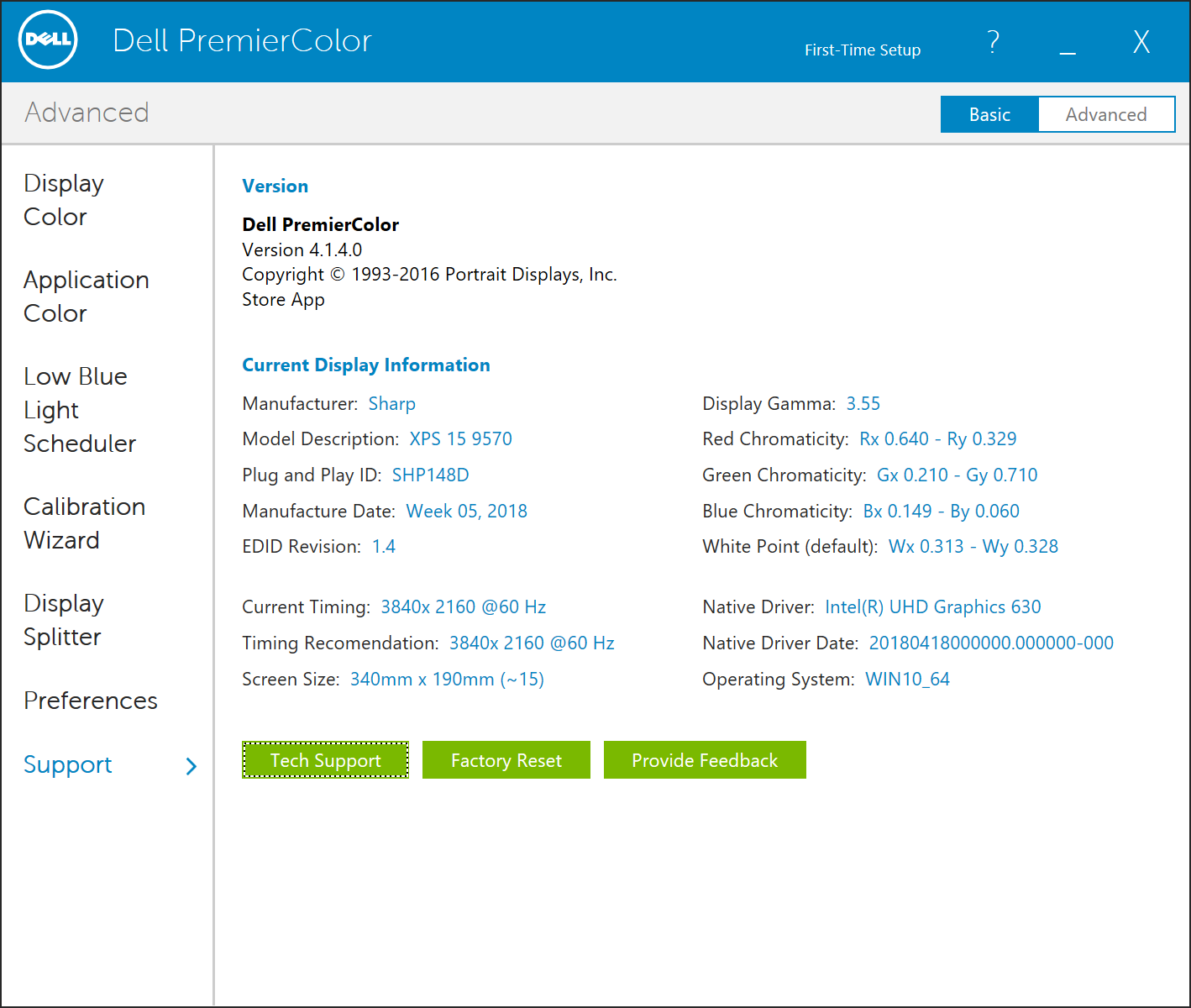The width and height of the screenshot is (1191, 1008).
Task: Close the window using the X icon
Action: (1141, 42)
